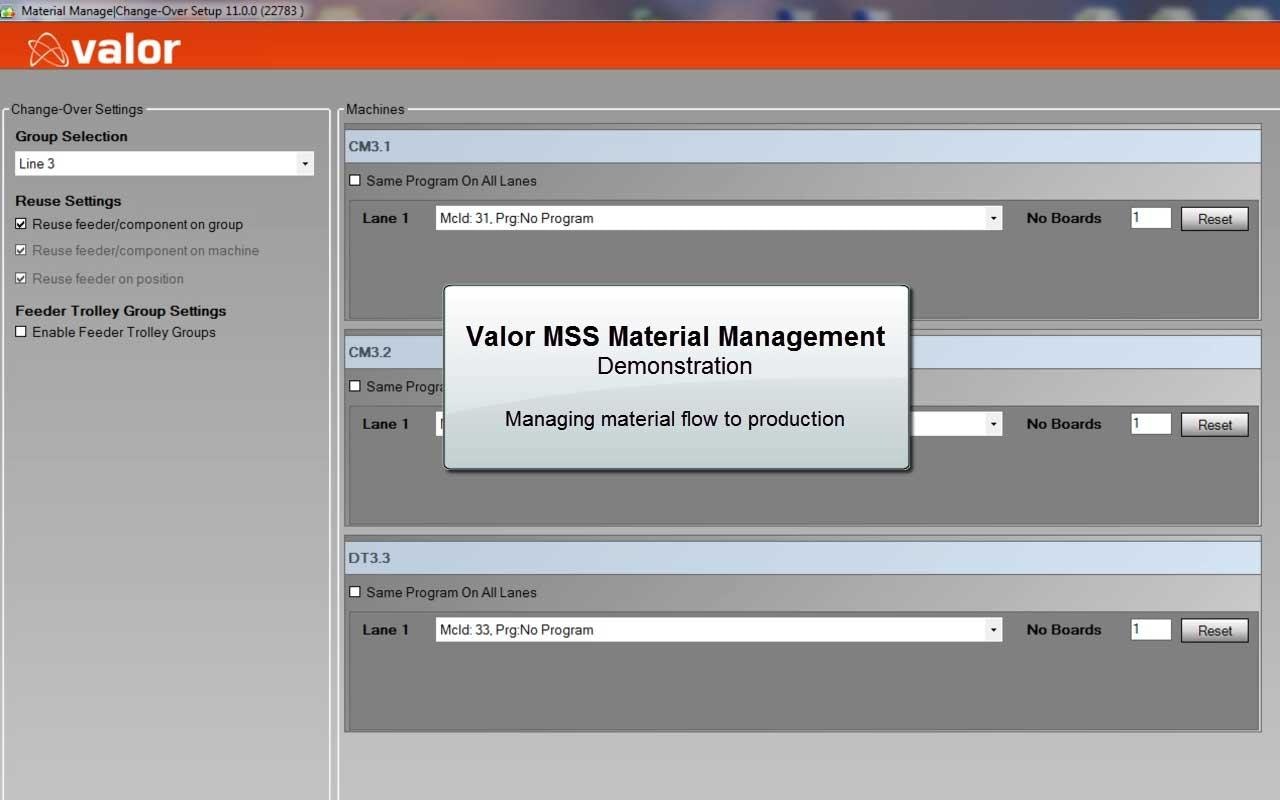
Task: Click the Managing material flow to production text
Action: (x=675, y=419)
